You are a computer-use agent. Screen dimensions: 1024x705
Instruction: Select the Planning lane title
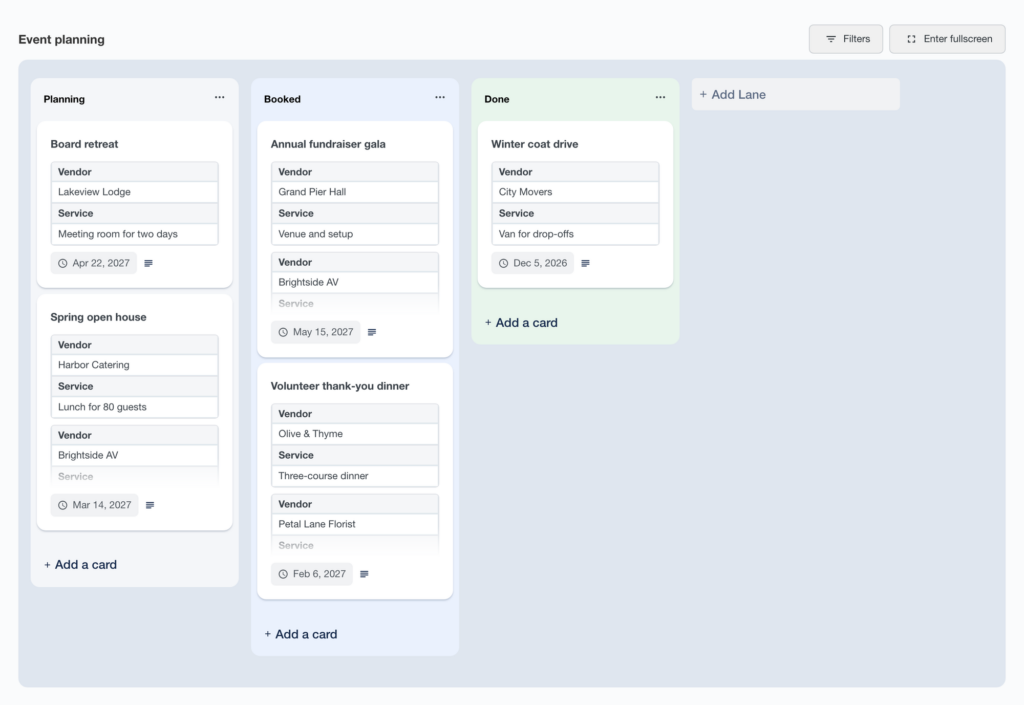tap(64, 99)
